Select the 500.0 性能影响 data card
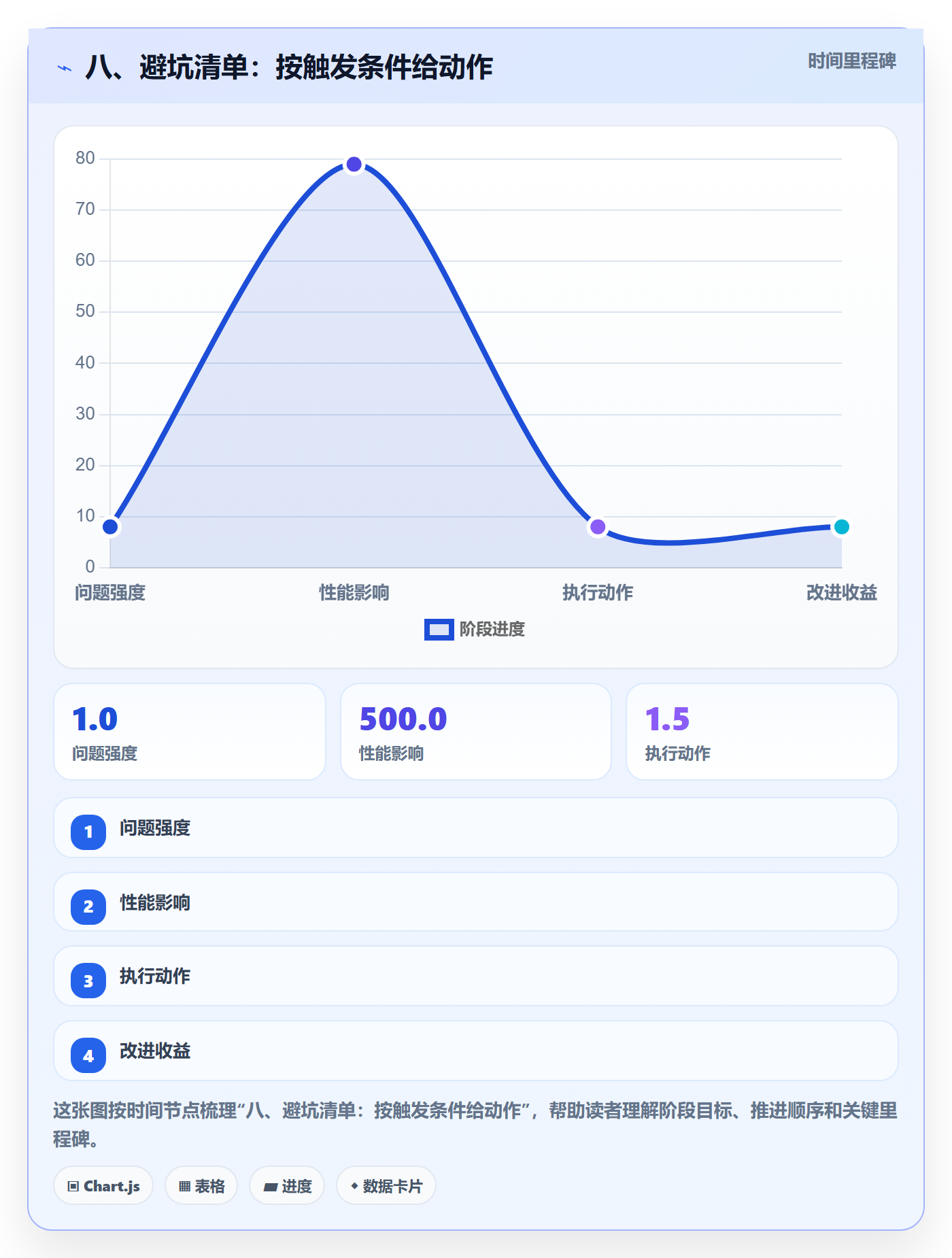This screenshot has height=1258, width=952. [x=476, y=732]
